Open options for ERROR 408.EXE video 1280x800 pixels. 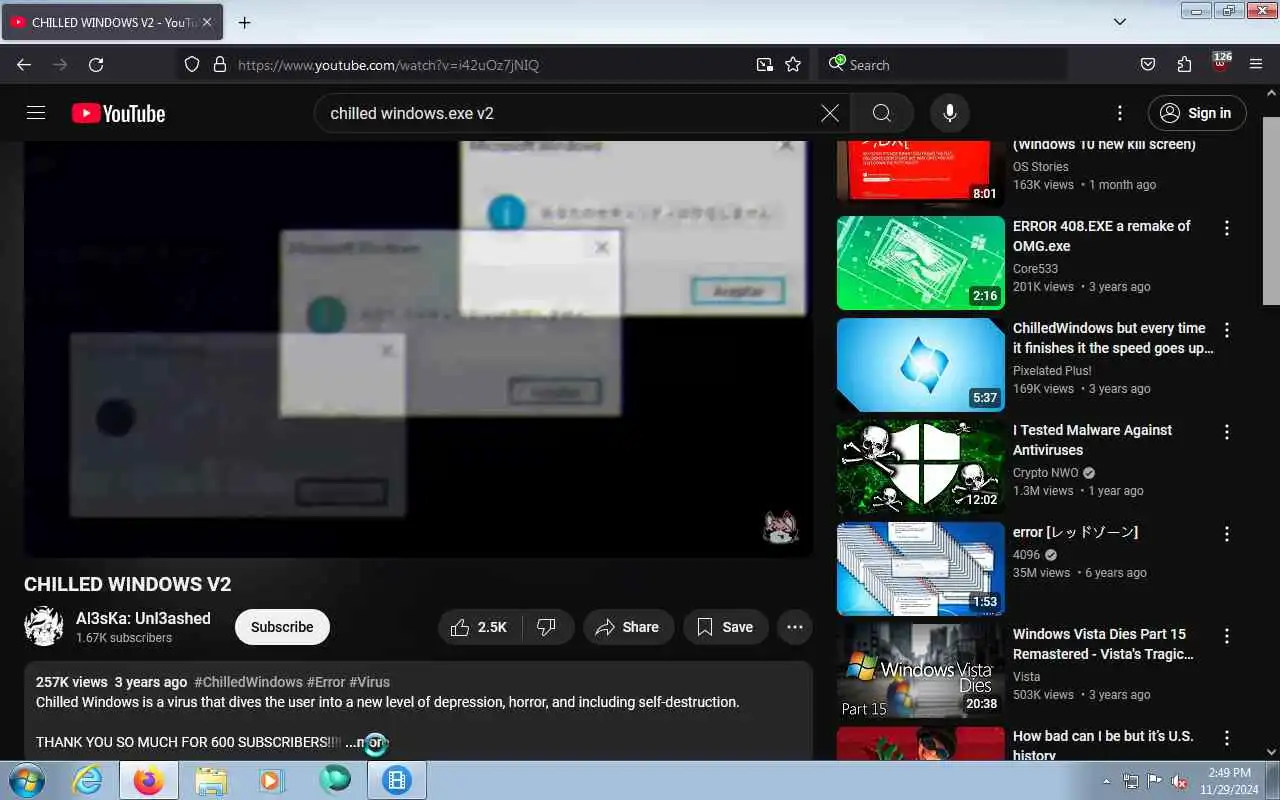[x=1227, y=228]
